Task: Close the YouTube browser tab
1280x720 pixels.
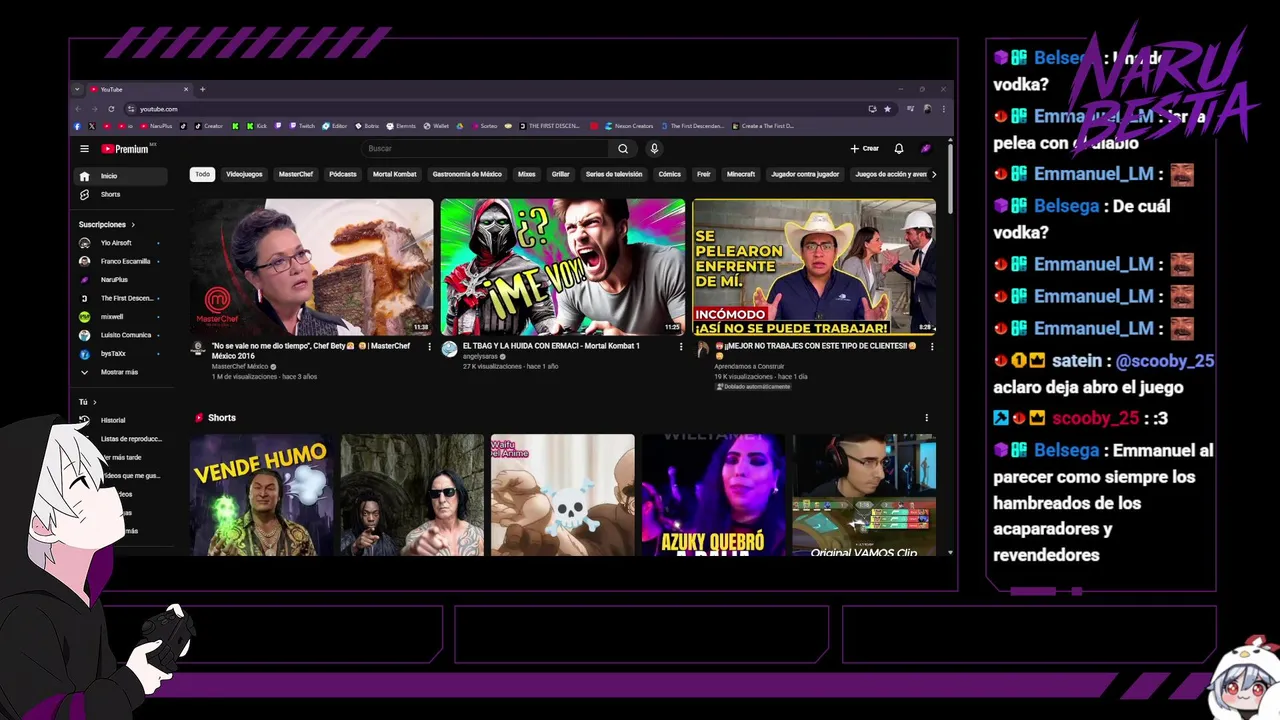Action: pos(185,89)
